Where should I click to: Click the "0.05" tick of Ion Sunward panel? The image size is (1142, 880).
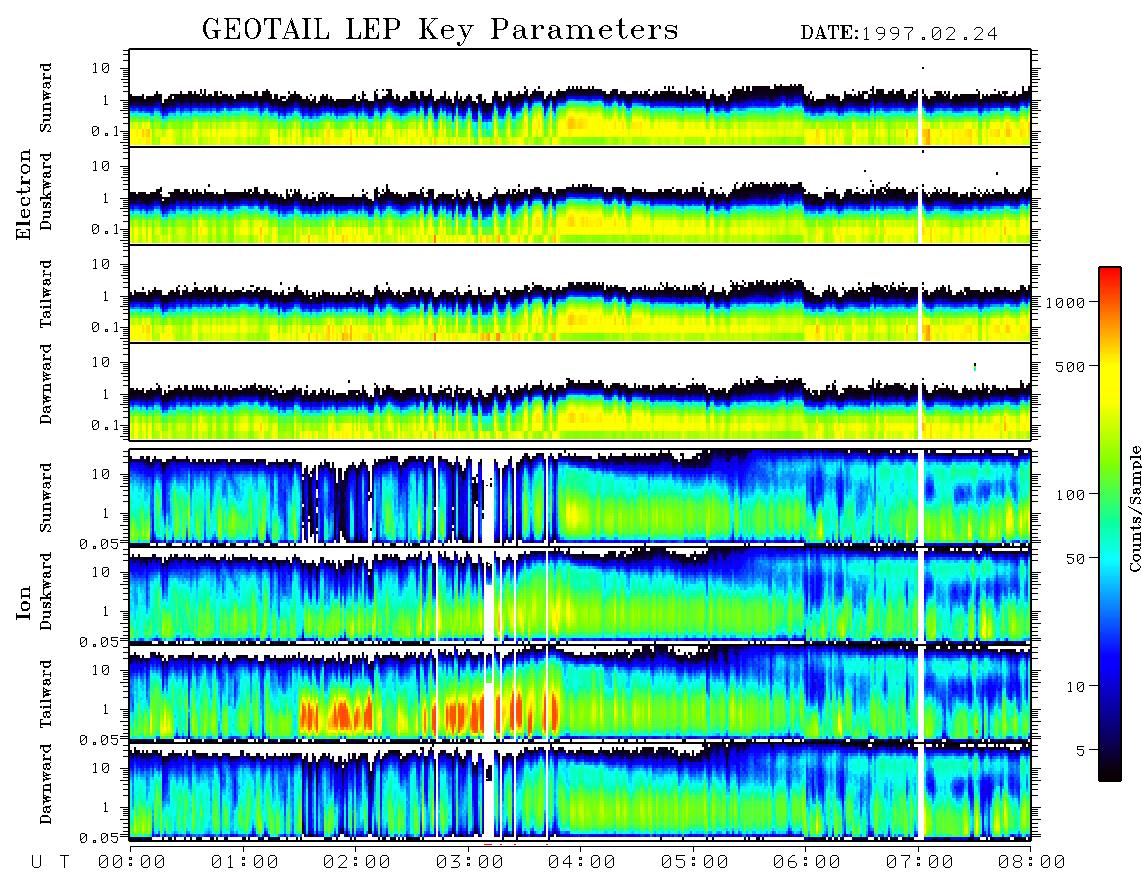(x=98, y=544)
